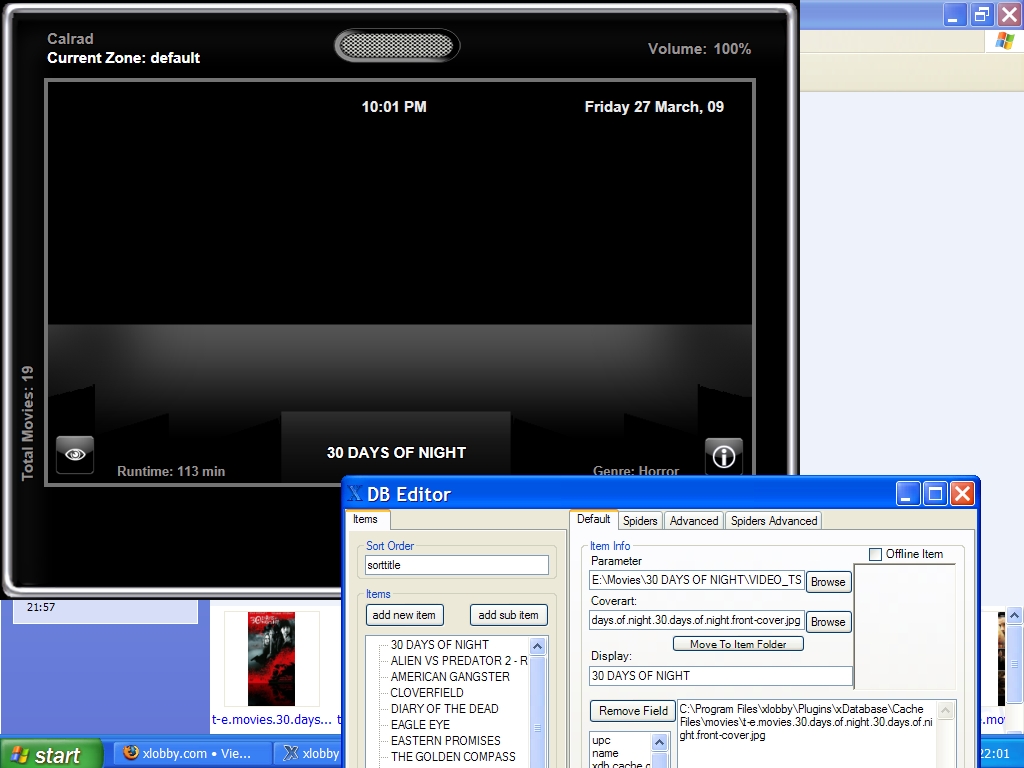Switch to the Spiders tab
The height and width of the screenshot is (768, 1024).
pyautogui.click(x=639, y=520)
